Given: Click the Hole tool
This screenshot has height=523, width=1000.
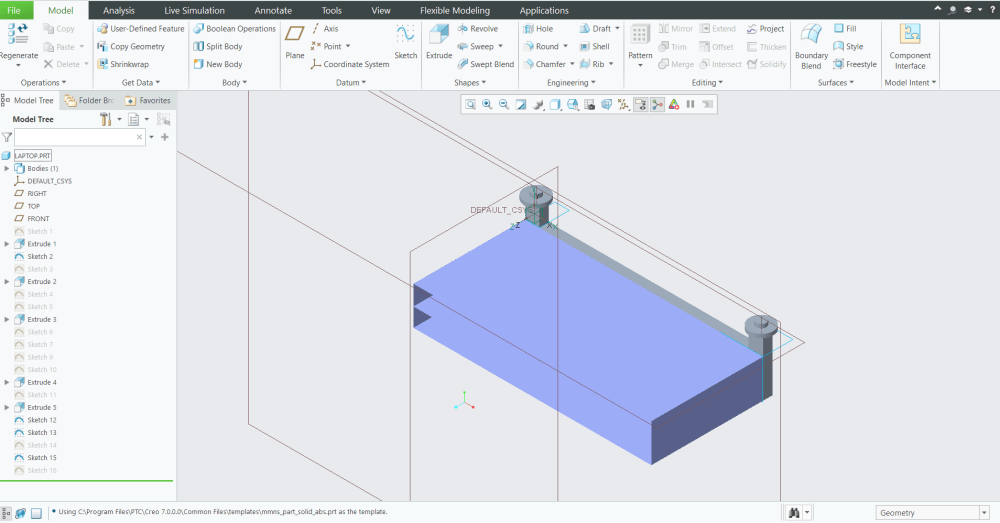Looking at the screenshot, I should 538,29.
